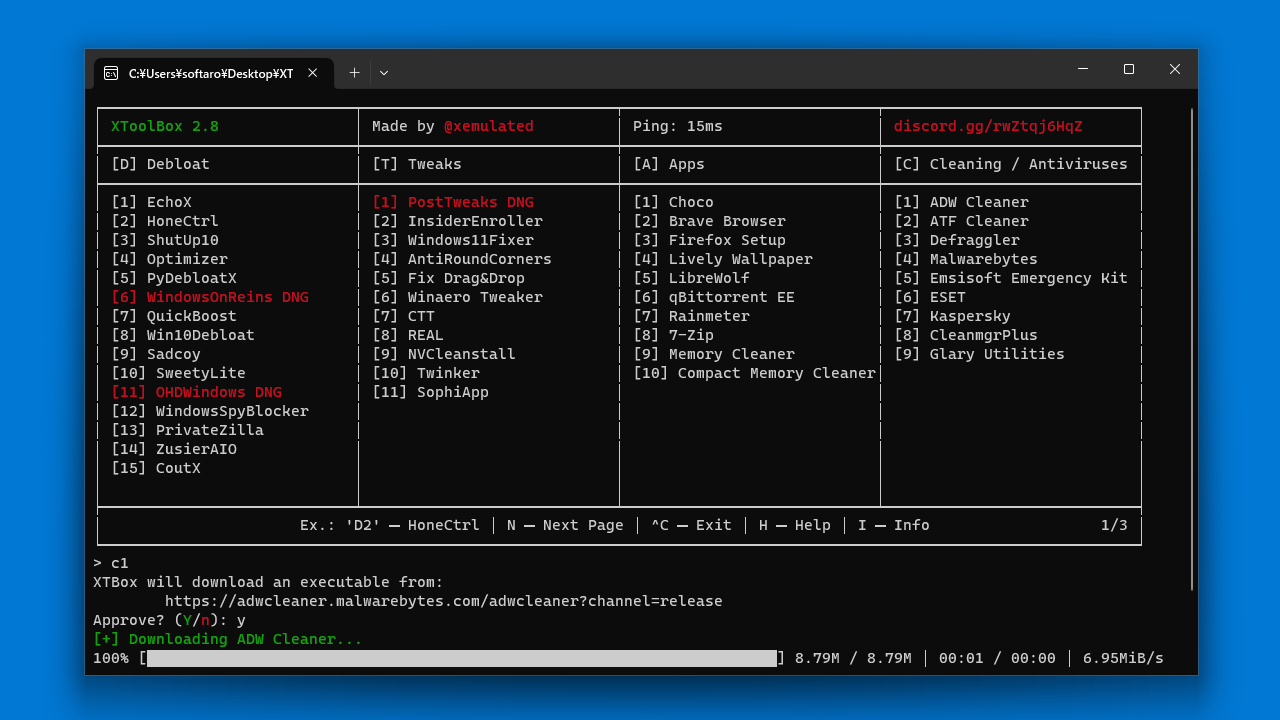The image size is (1280, 720).
Task: Click the [1] Choco entry
Action: click(674, 202)
